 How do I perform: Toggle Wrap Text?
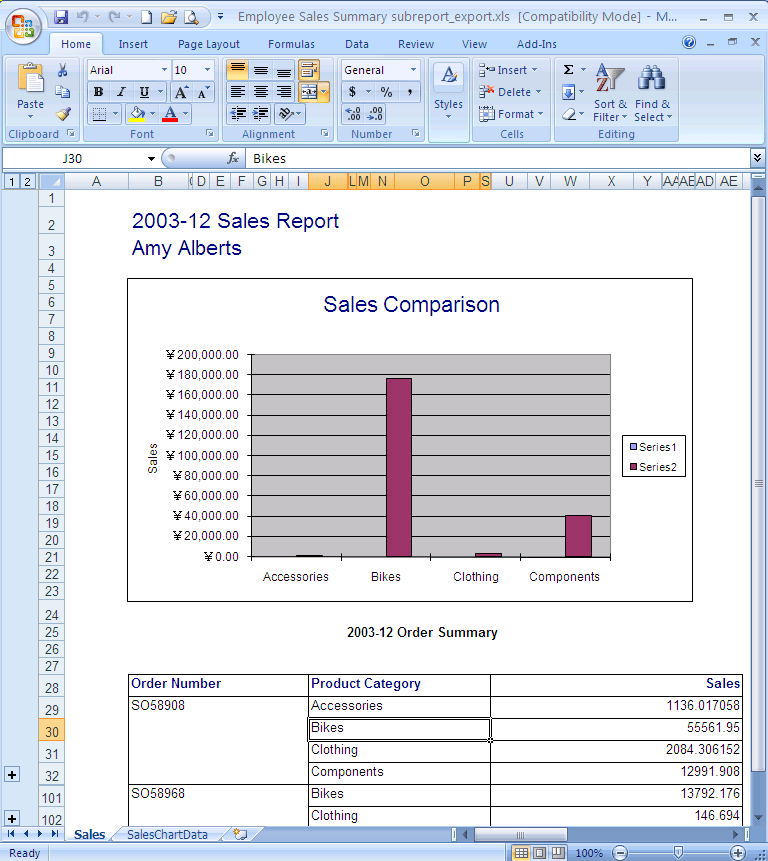coord(309,70)
